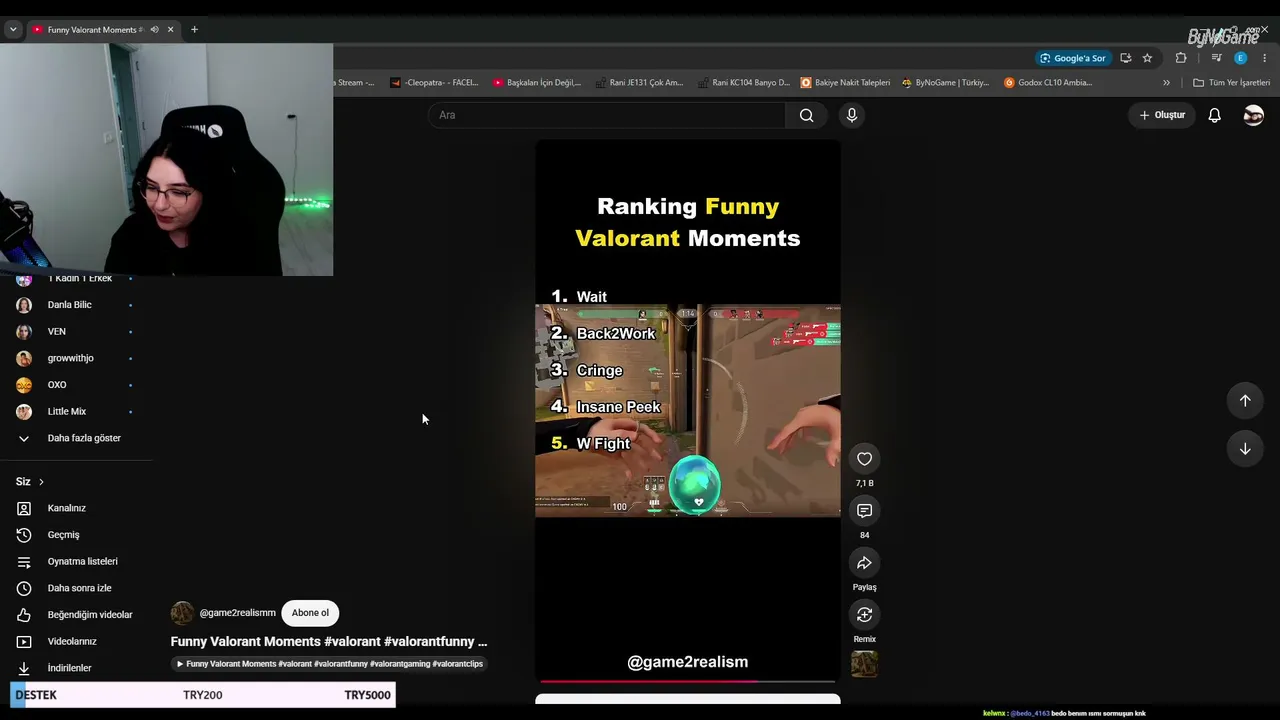Image resolution: width=1280 pixels, height=720 pixels.
Task: Mute the tab using the speaker icon
Action: [x=154, y=30]
